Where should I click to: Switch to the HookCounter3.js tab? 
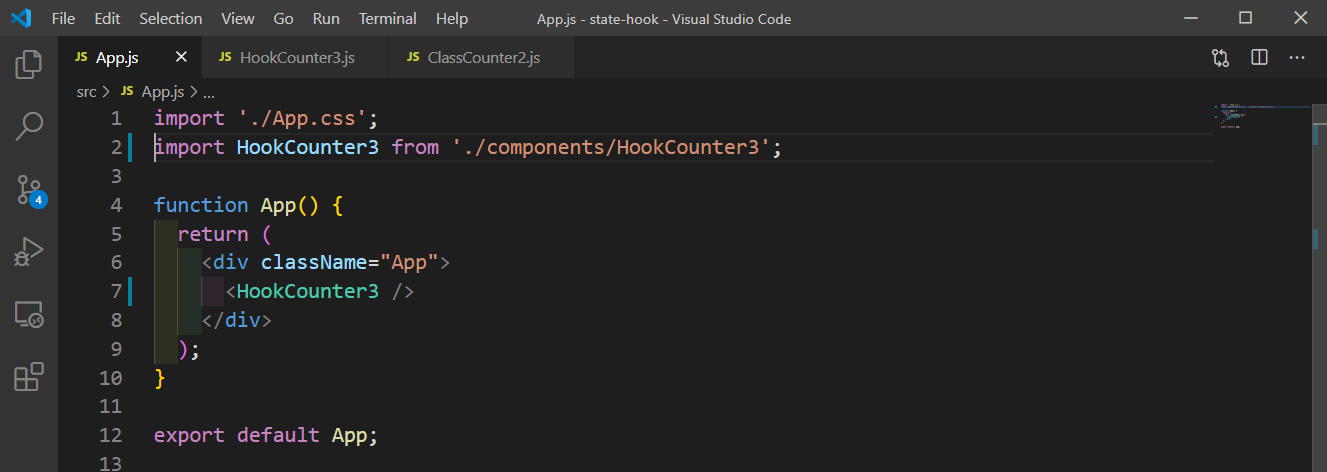pos(295,58)
